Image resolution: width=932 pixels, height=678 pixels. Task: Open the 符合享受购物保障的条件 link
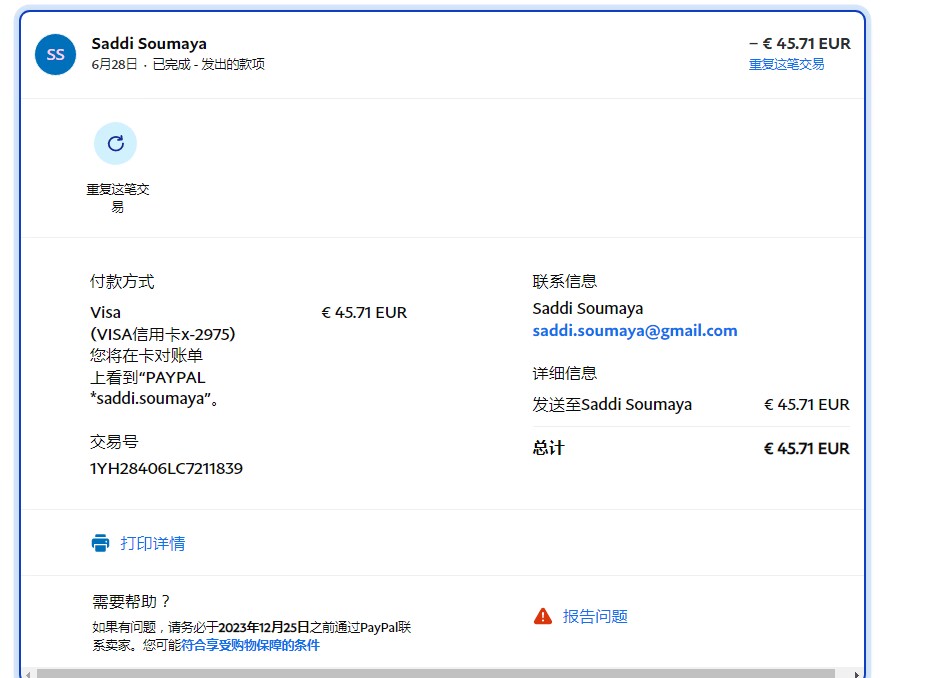click(x=250, y=645)
